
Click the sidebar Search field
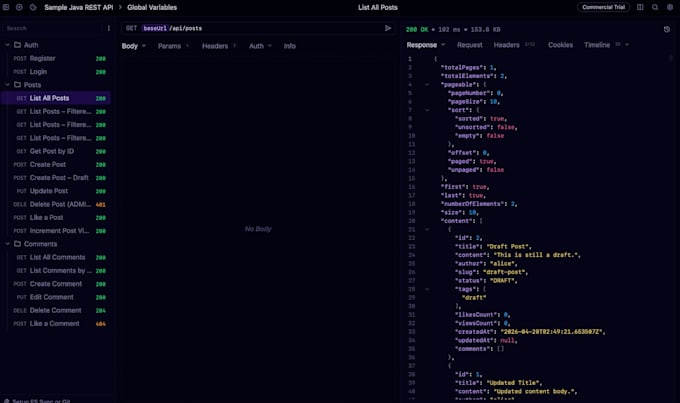pos(54,28)
